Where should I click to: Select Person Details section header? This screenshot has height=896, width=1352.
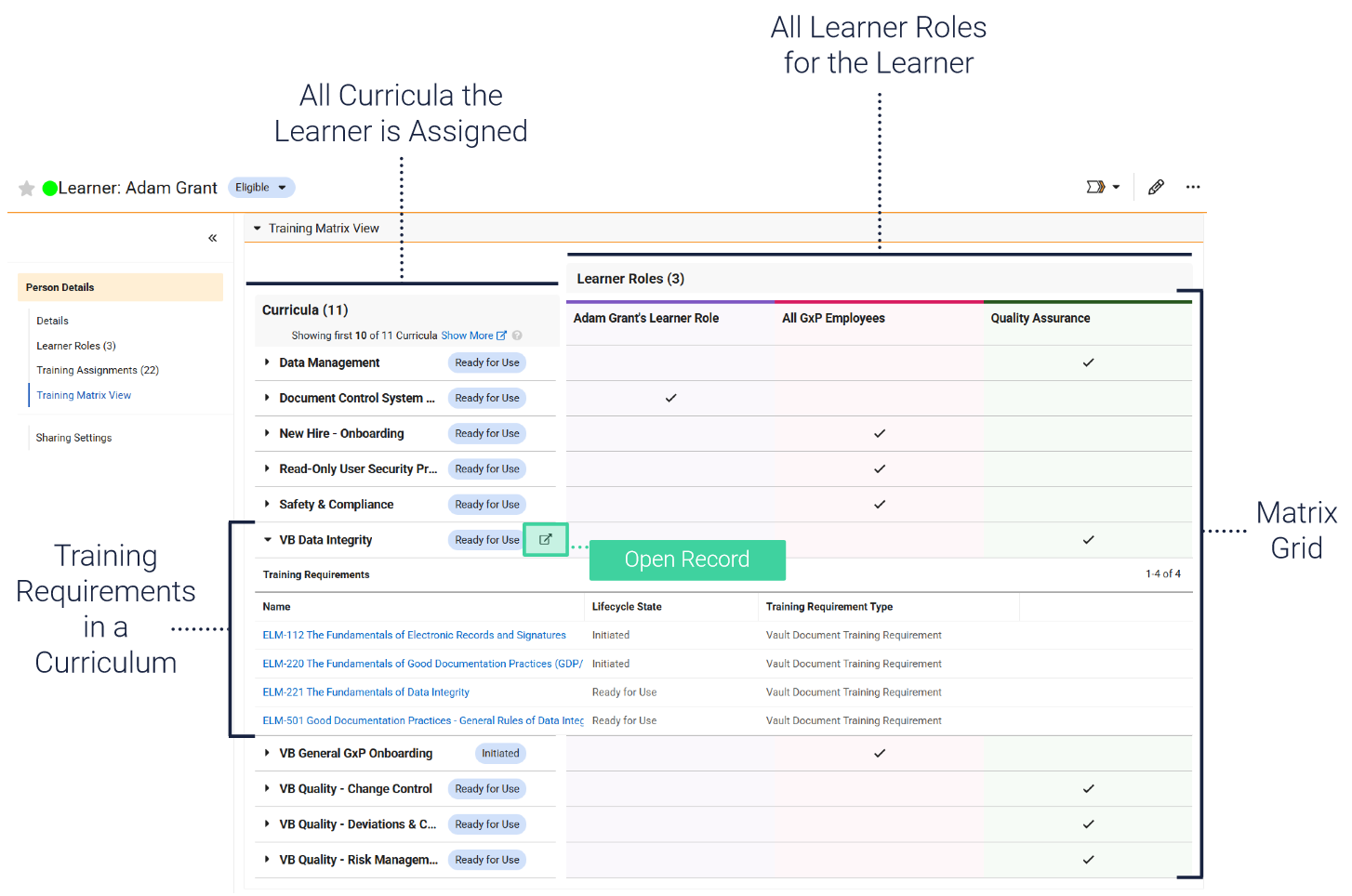coord(120,287)
